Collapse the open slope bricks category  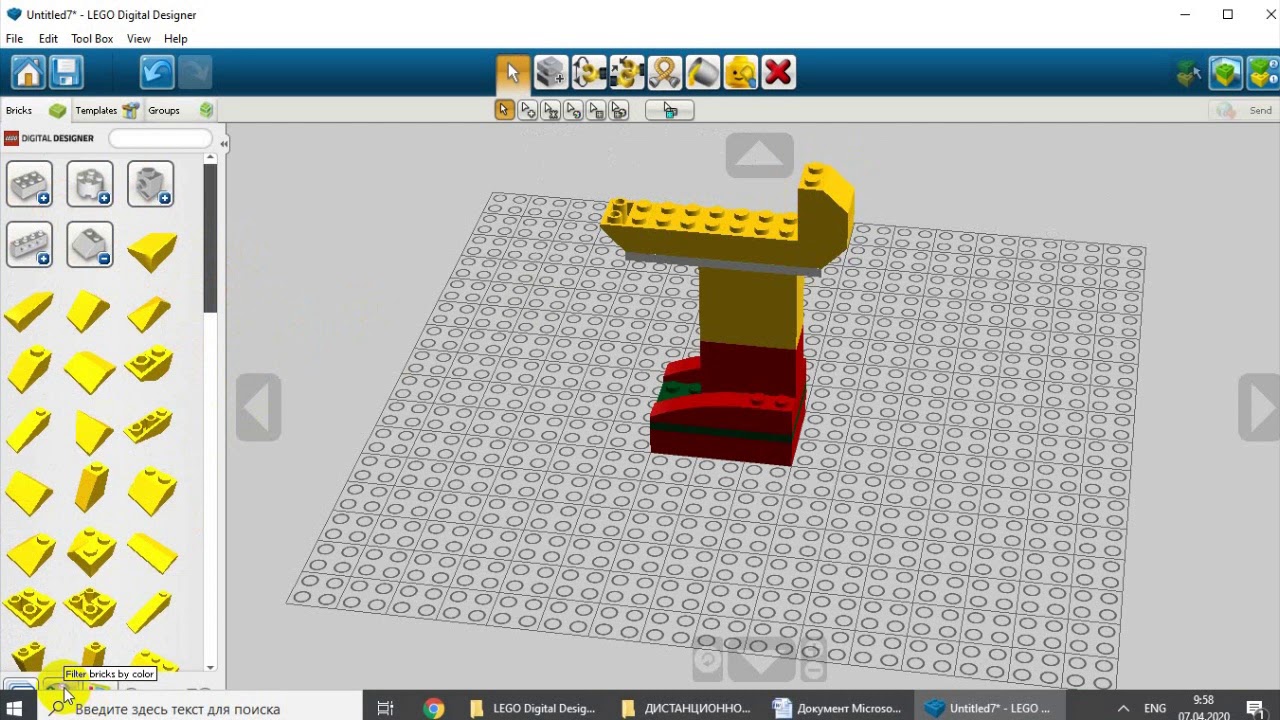tap(90, 245)
